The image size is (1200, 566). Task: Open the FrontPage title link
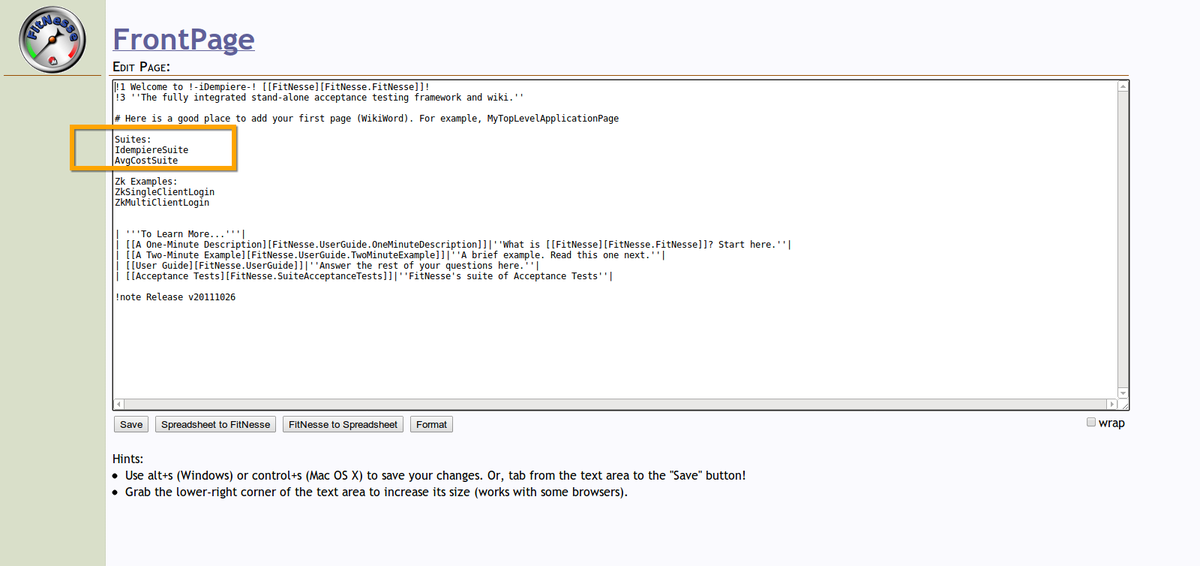click(x=183, y=38)
